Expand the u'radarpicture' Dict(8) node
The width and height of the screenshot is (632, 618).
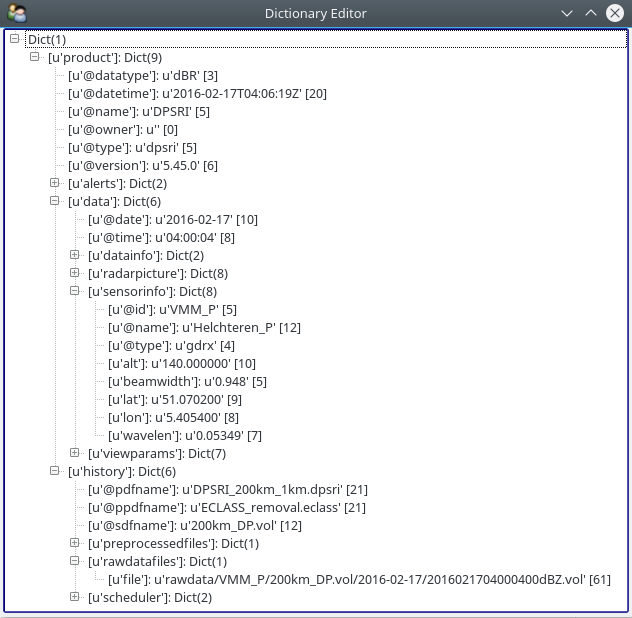[75, 273]
